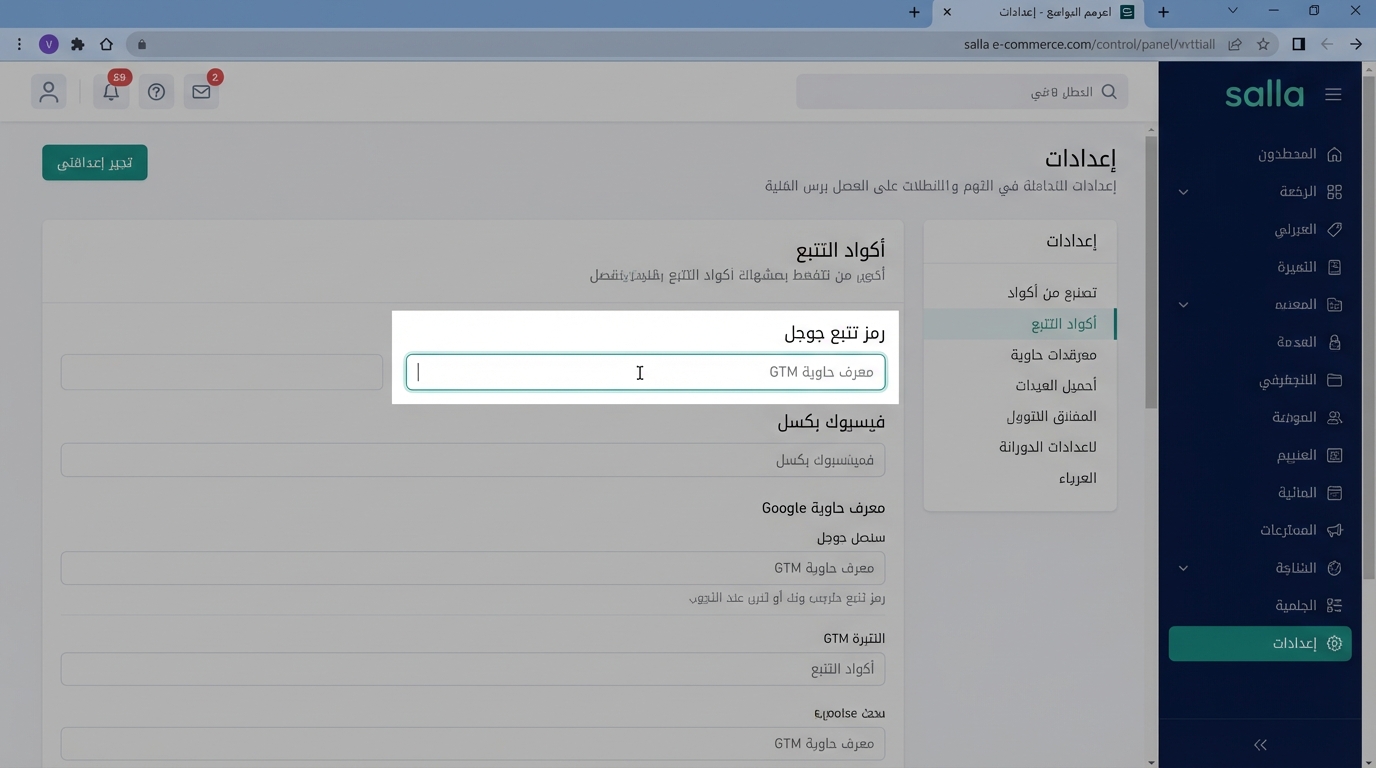The height and width of the screenshot is (768, 1376).
Task: Click the settings gear icon in sidebar
Action: [x=1334, y=643]
